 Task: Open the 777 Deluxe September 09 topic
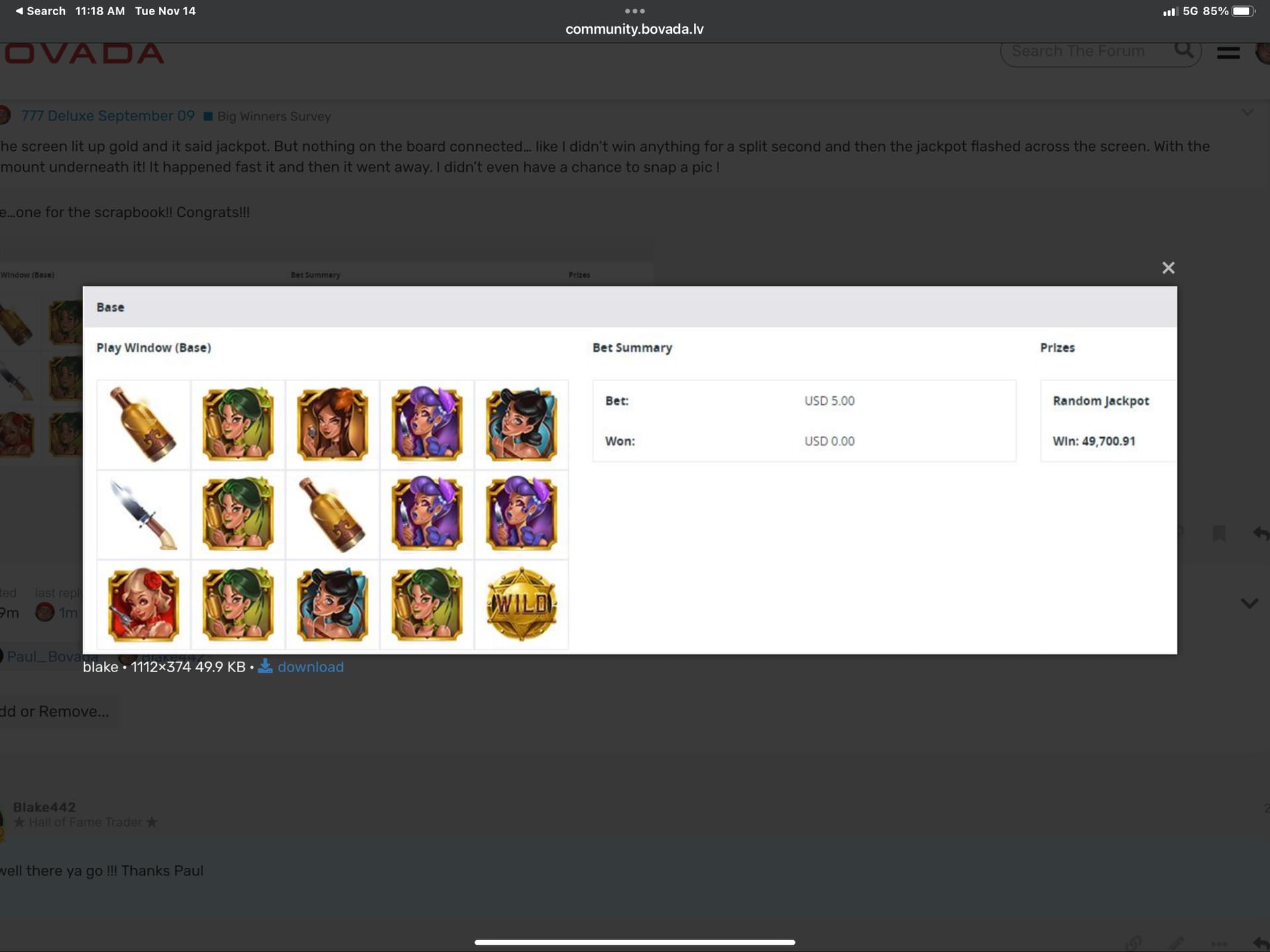pos(108,116)
